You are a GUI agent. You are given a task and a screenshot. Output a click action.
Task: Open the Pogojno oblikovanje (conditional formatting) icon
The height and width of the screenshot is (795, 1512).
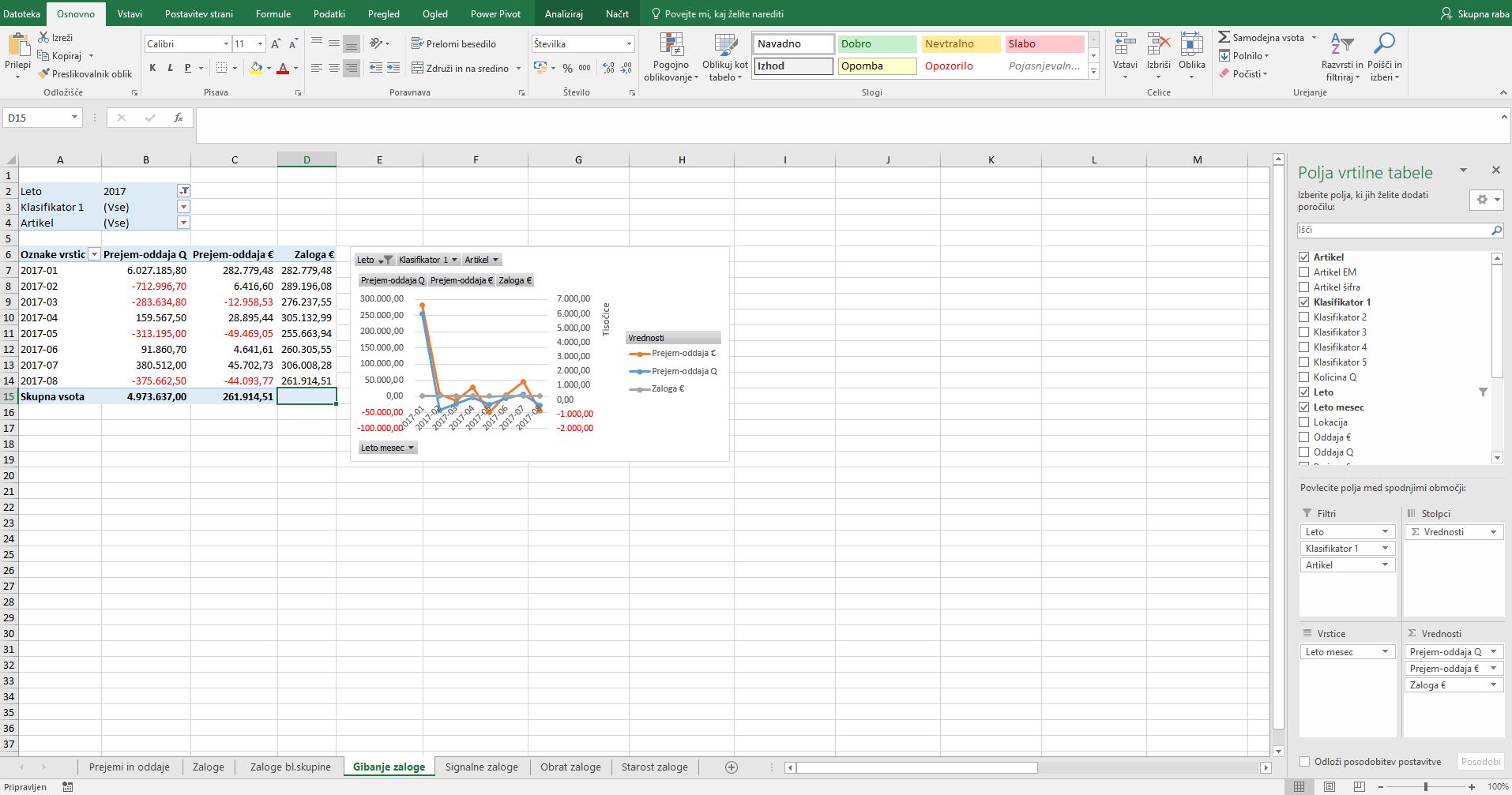tap(671, 45)
